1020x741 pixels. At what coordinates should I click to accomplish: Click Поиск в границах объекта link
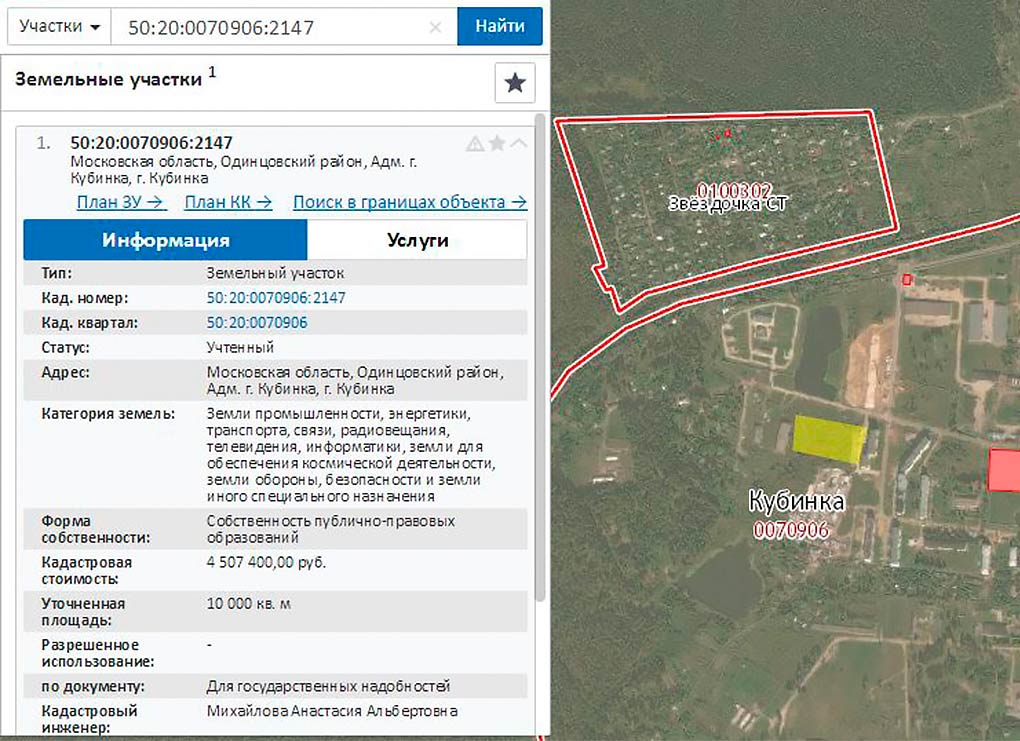click(x=410, y=202)
